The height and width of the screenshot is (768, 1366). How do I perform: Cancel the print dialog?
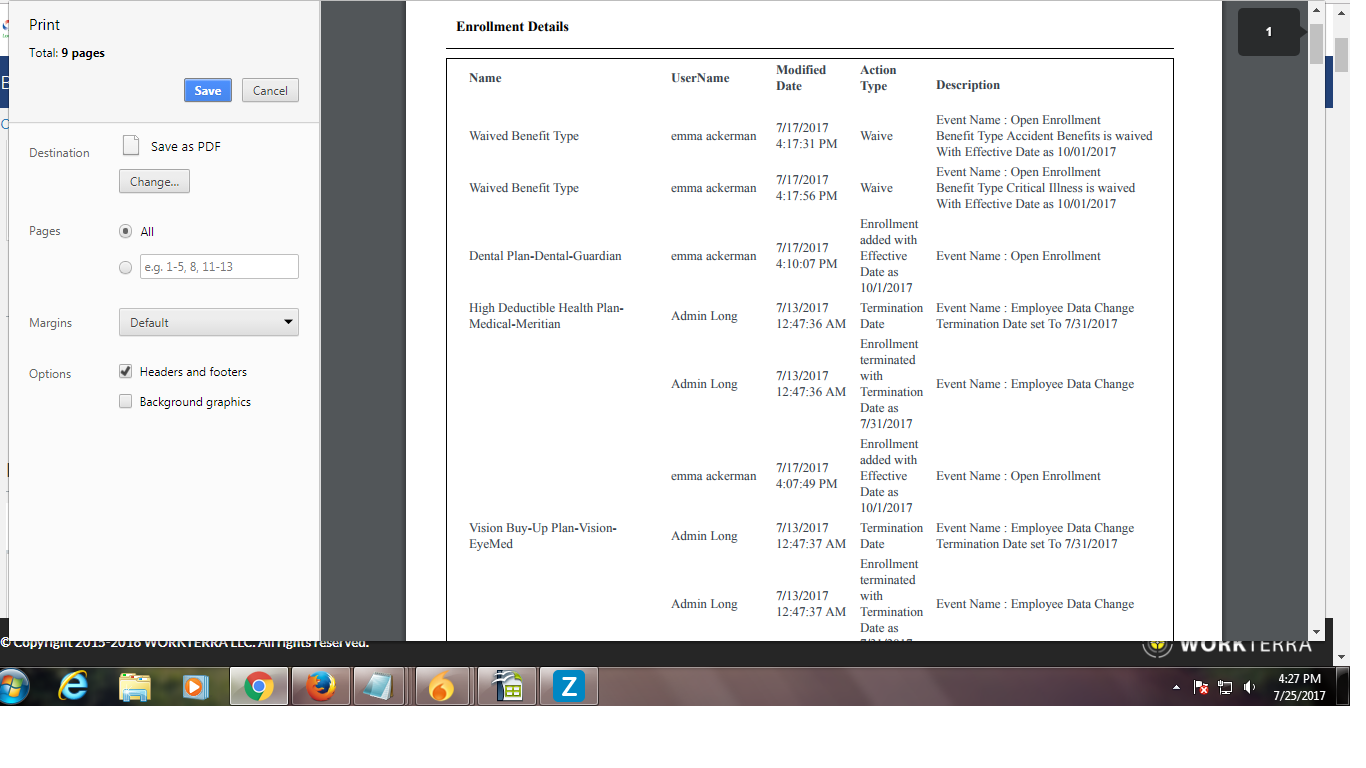pos(270,90)
